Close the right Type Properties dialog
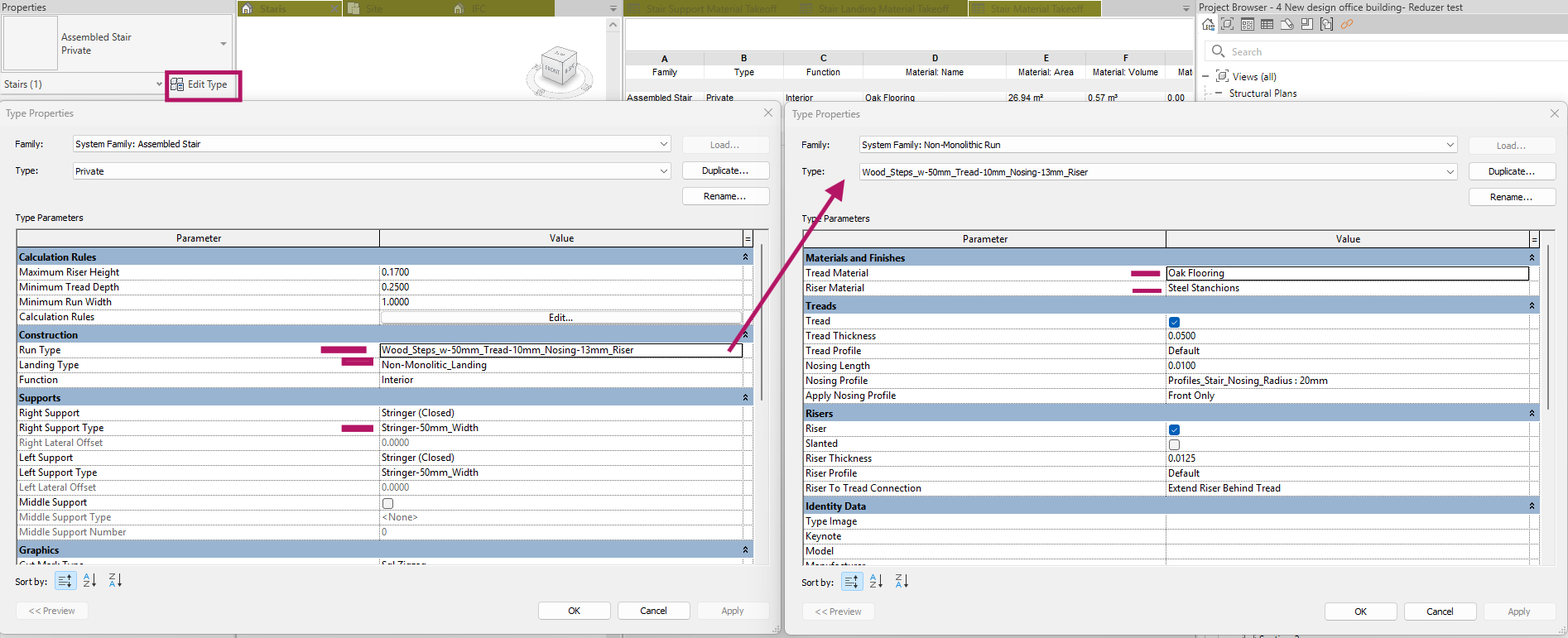Screen dimensions: 1568x638 (x=1555, y=114)
